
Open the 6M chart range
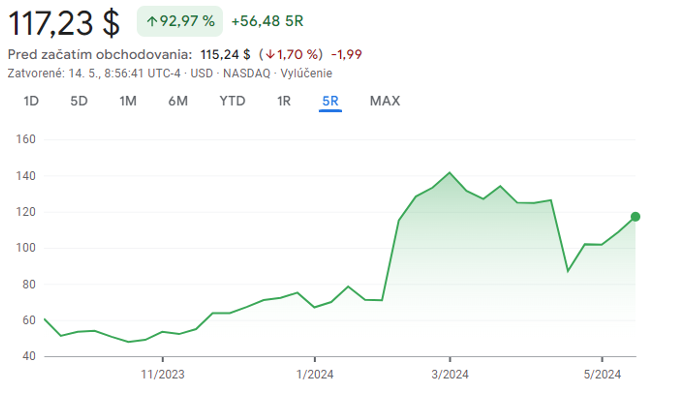pyautogui.click(x=178, y=100)
